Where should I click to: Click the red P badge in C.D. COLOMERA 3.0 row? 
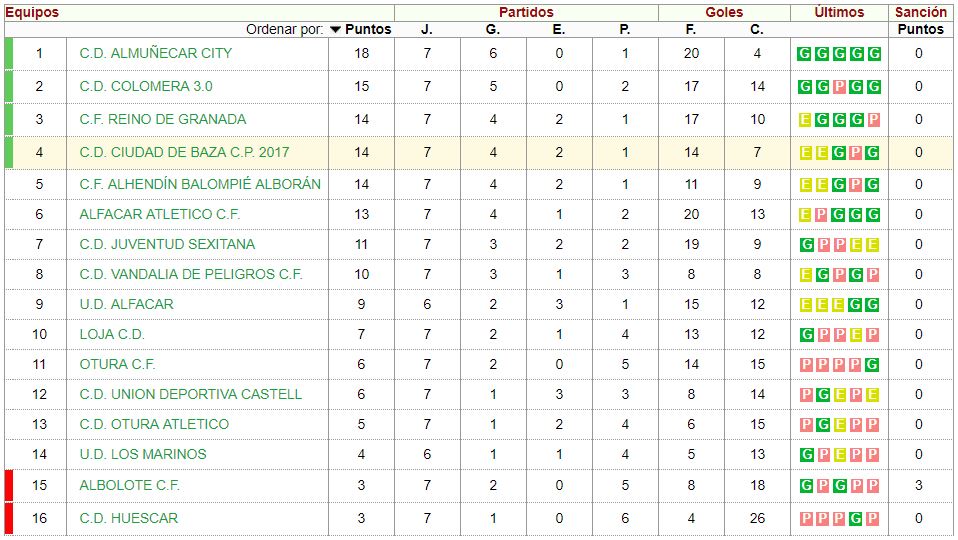tap(839, 87)
